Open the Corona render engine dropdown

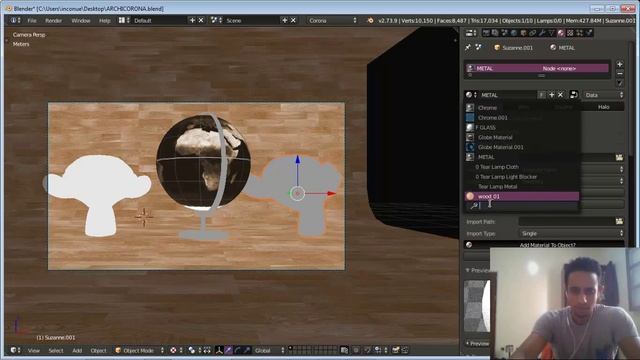[332, 20]
